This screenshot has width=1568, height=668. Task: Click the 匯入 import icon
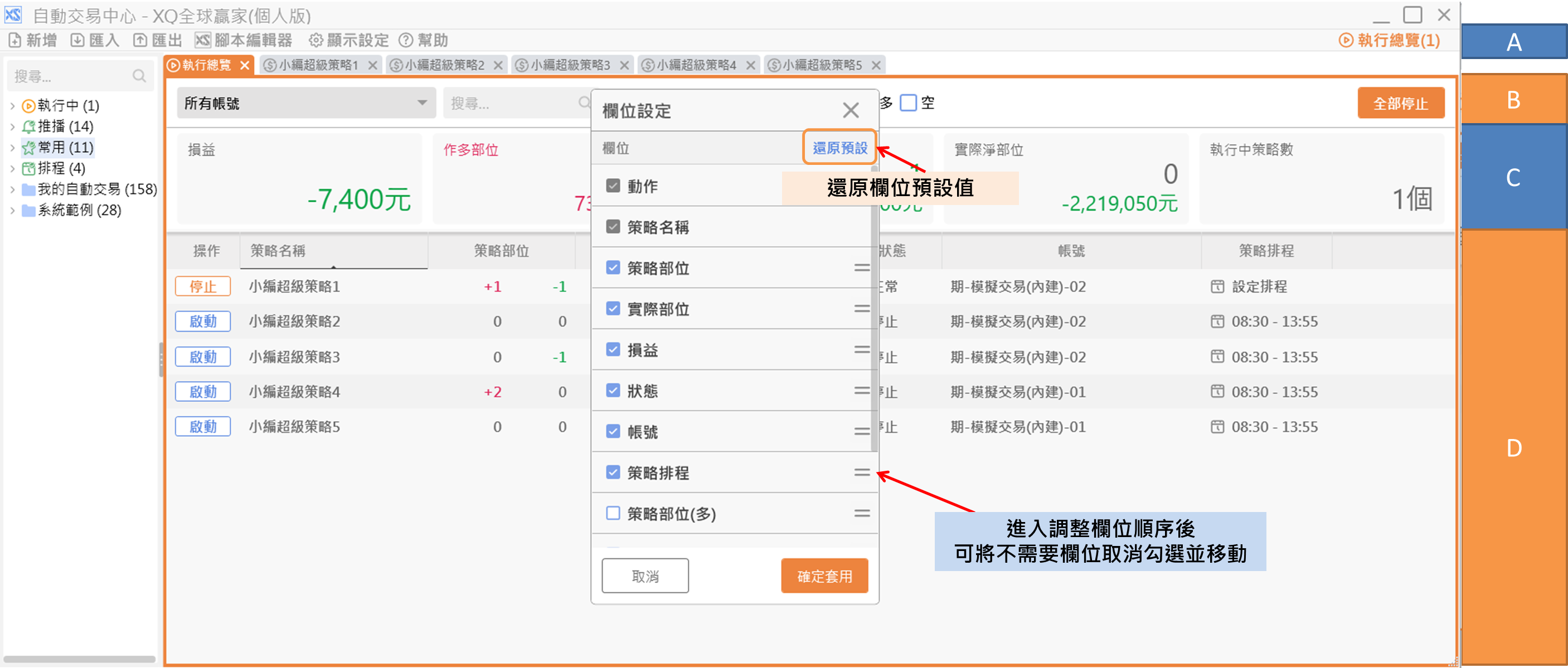coord(77,40)
